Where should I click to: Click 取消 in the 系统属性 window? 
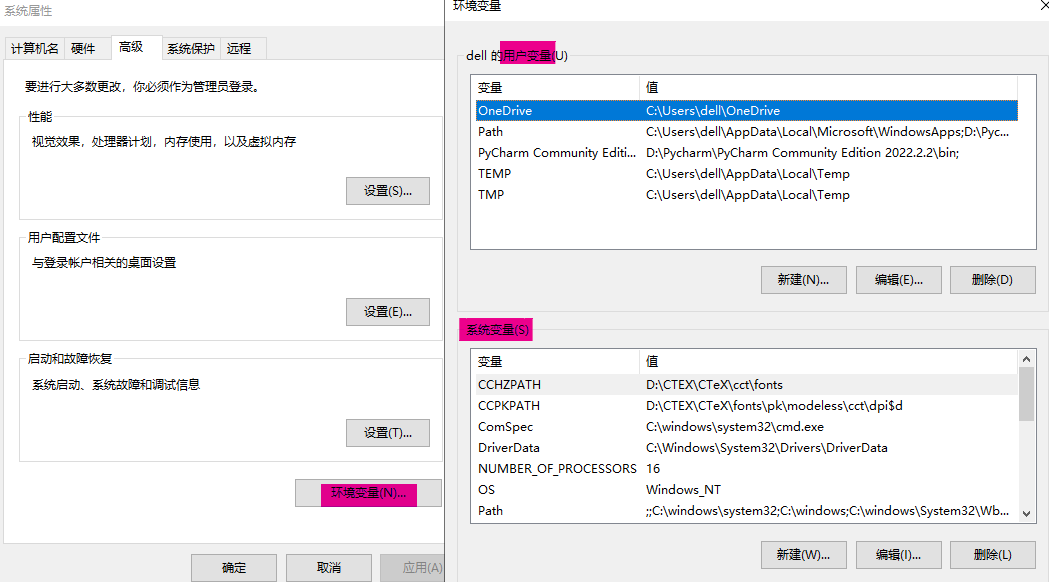329,568
